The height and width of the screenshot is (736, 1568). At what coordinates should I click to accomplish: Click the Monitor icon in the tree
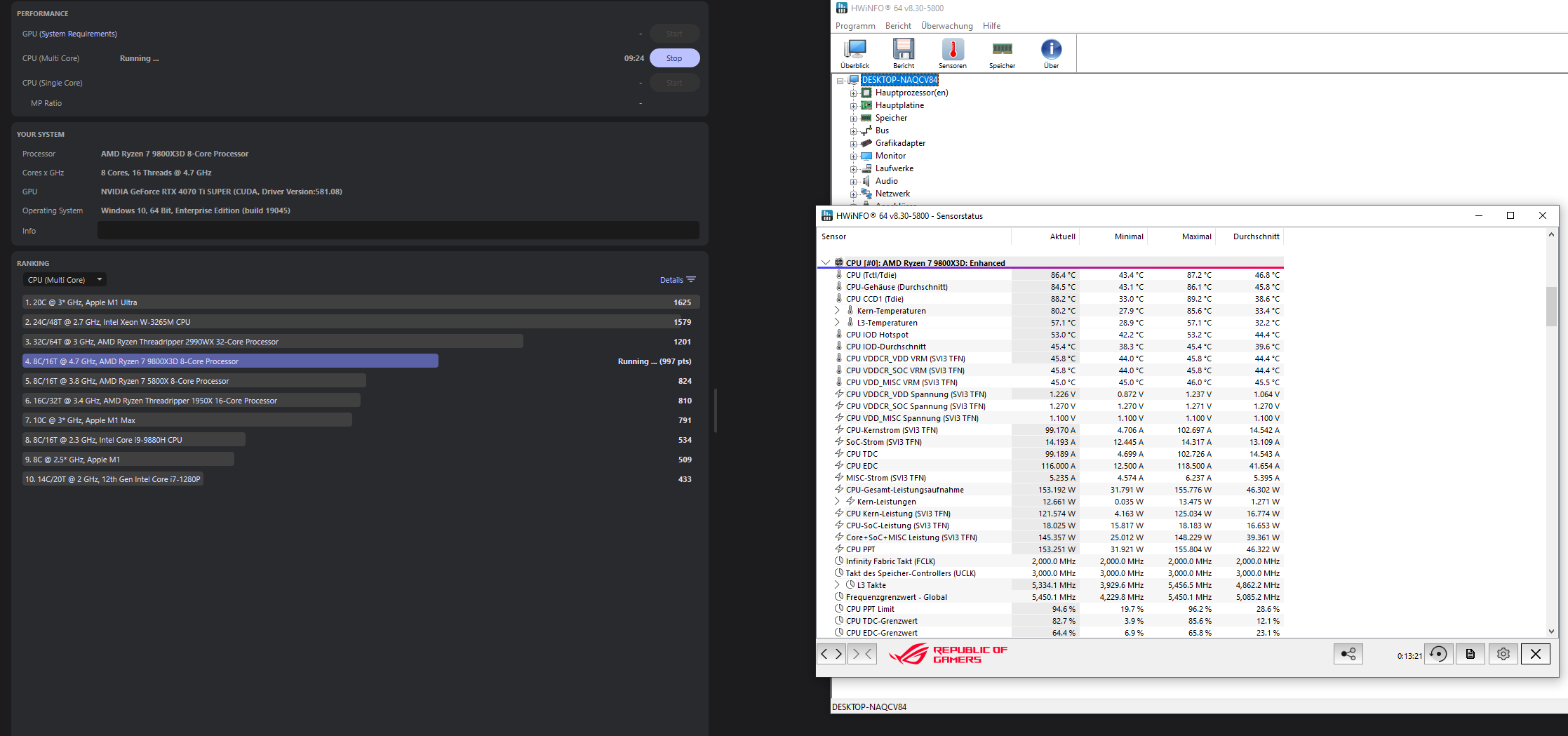(866, 156)
